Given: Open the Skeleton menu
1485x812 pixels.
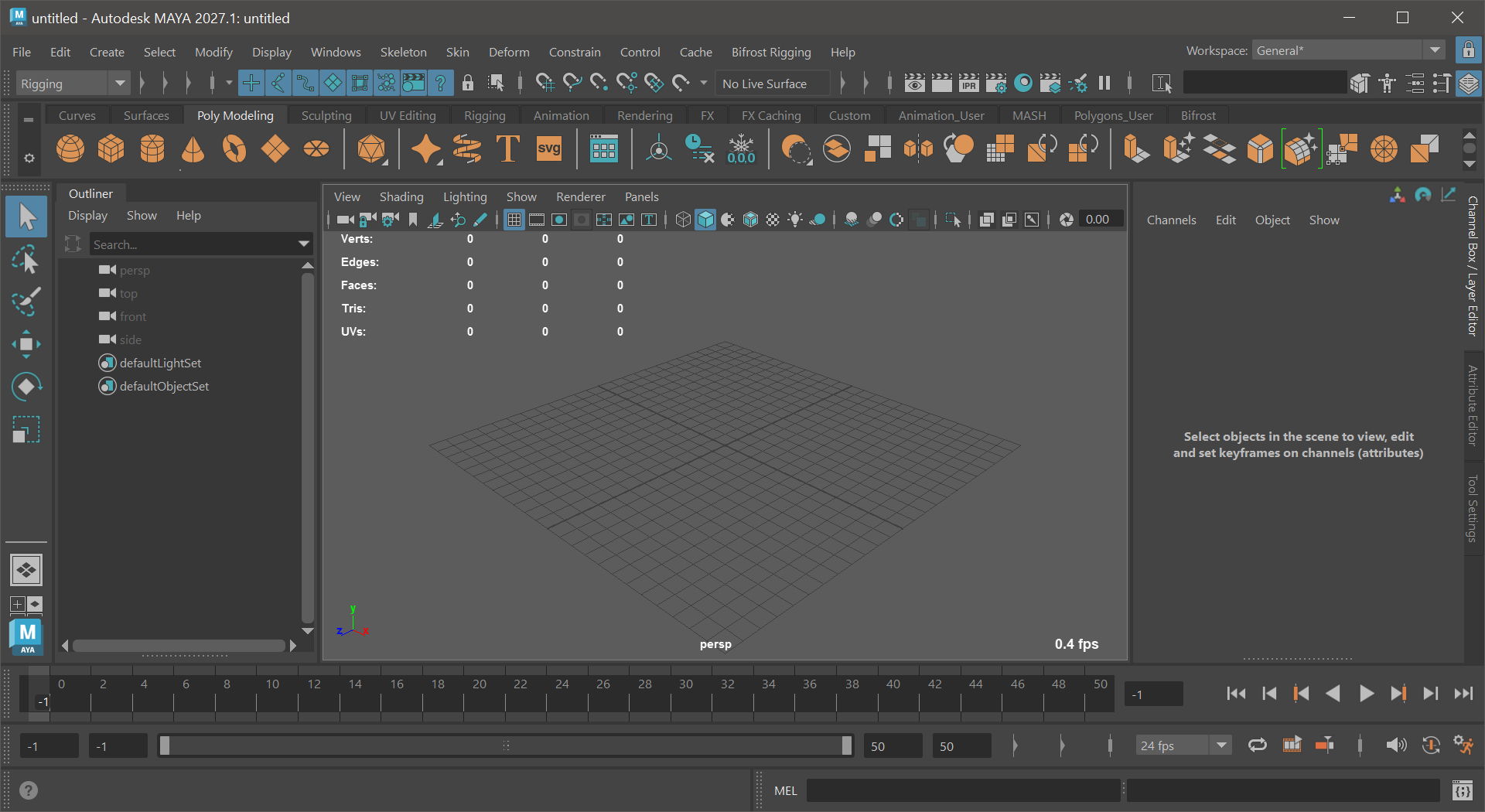Looking at the screenshot, I should pyautogui.click(x=403, y=52).
